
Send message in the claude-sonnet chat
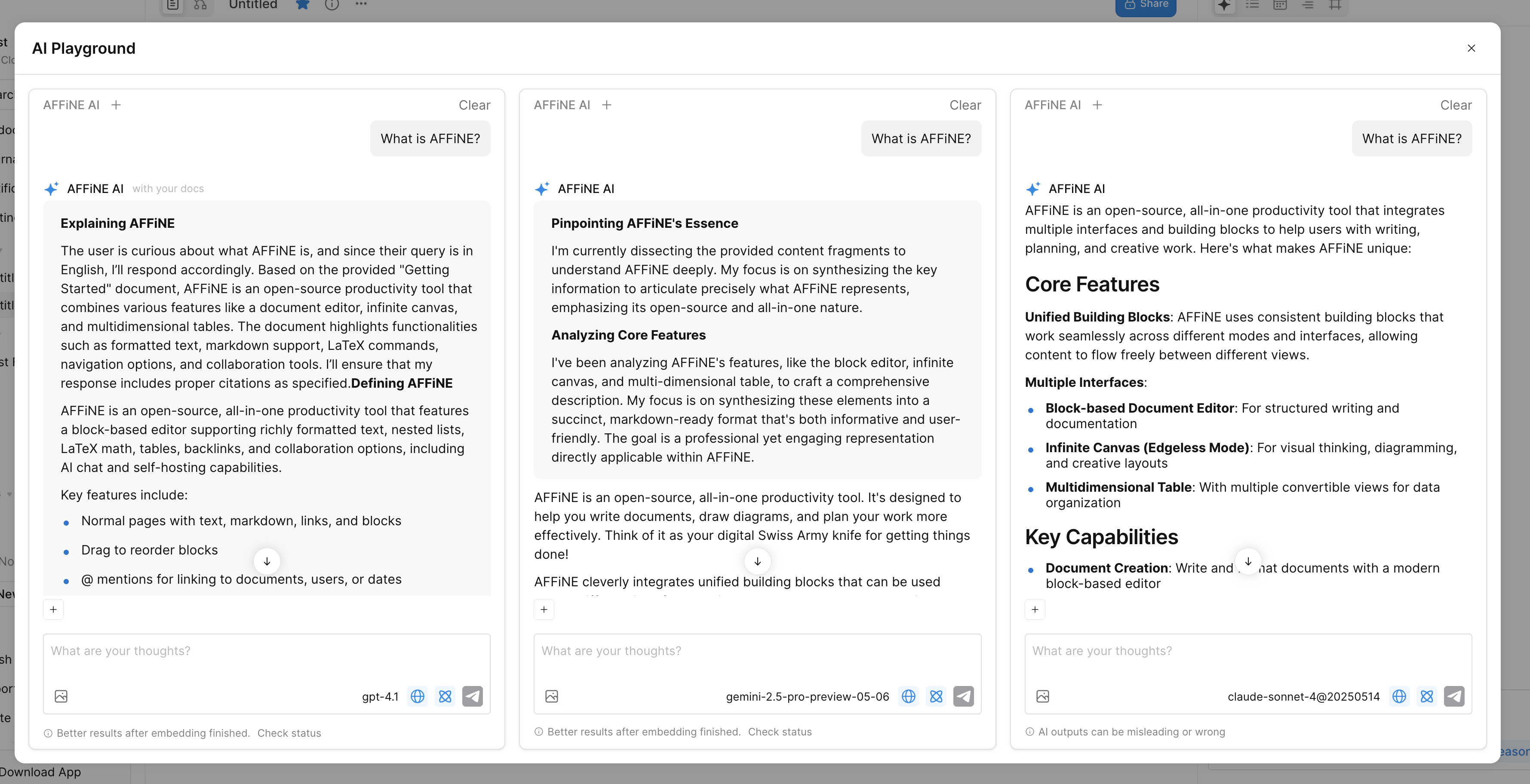pos(1454,696)
